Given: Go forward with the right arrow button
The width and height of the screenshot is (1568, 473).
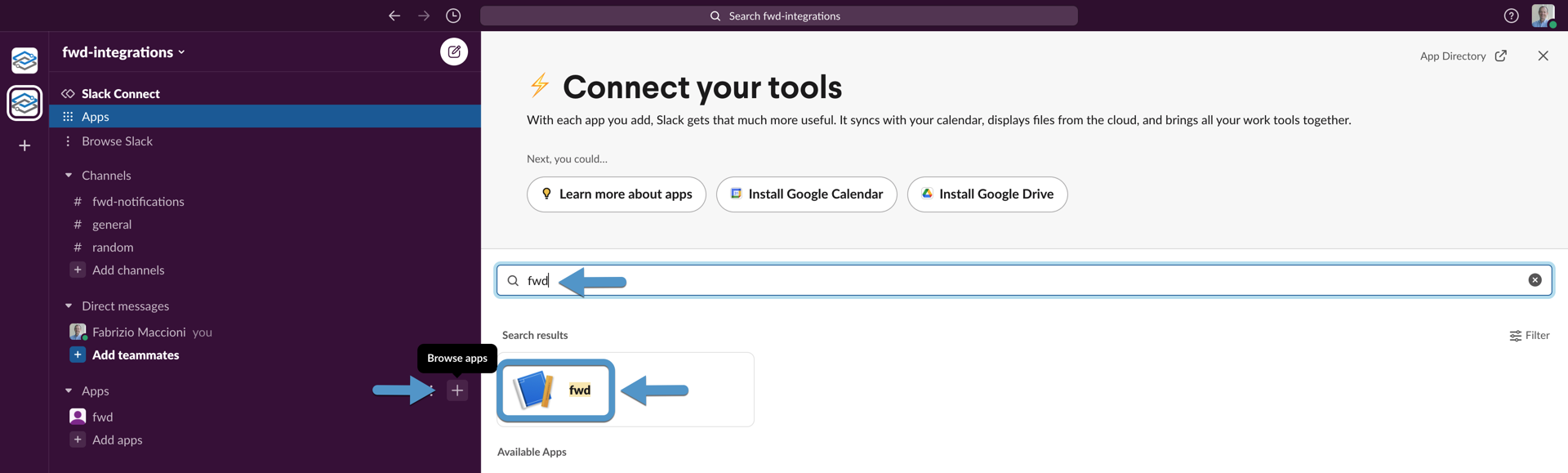Looking at the screenshot, I should (x=424, y=16).
